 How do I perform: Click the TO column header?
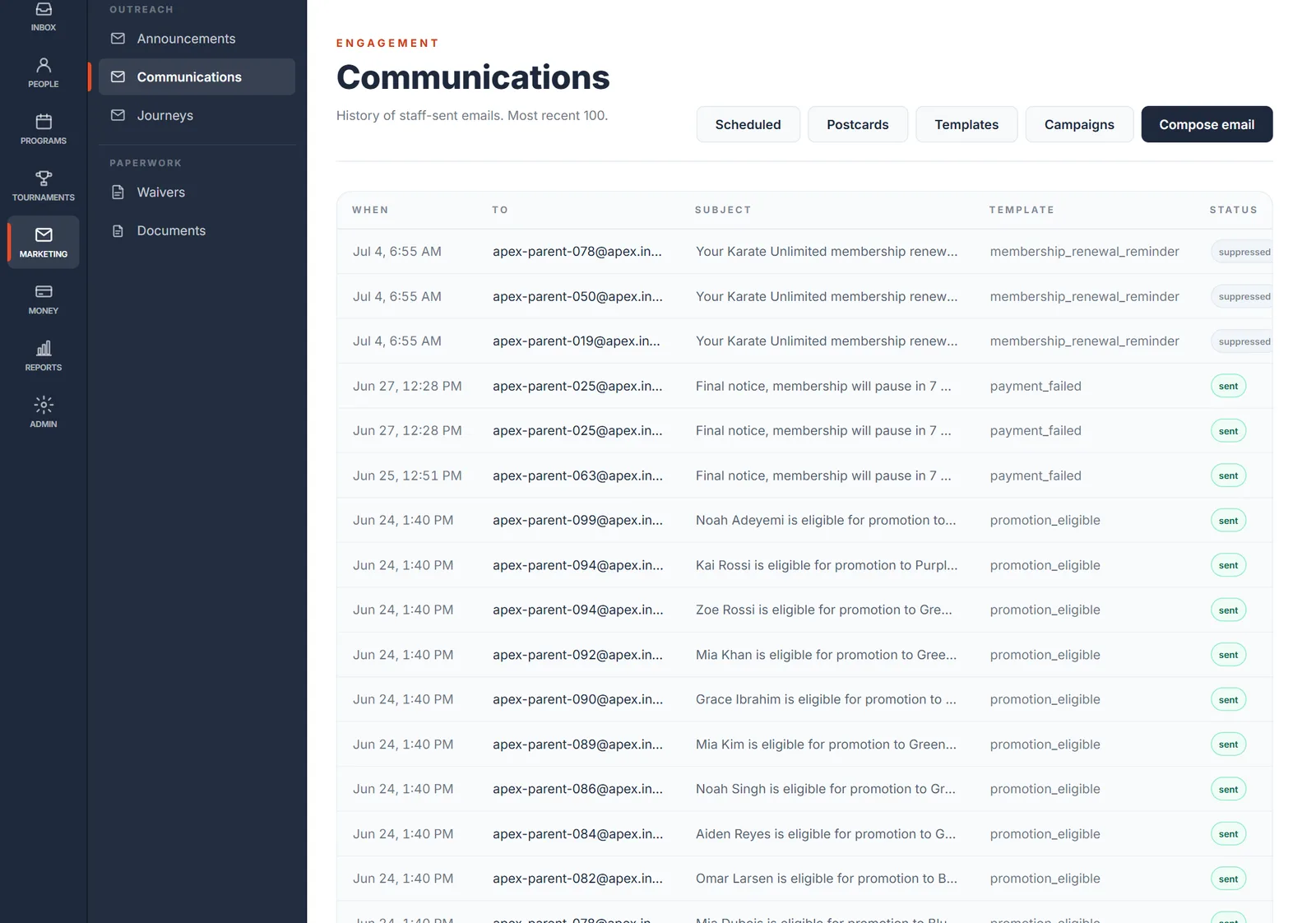[500, 210]
